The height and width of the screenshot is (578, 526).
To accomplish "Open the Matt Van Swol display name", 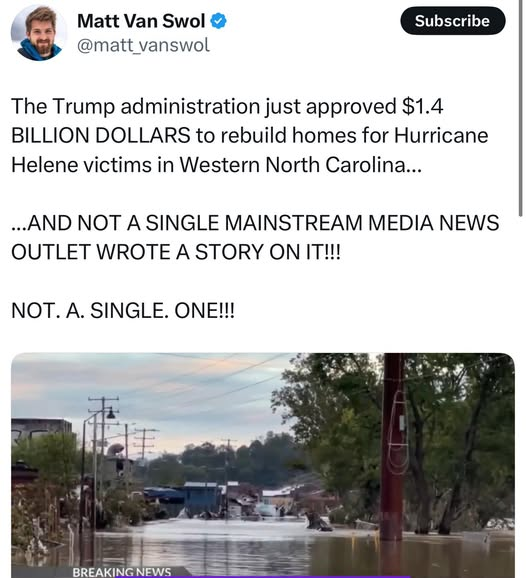I will pyautogui.click(x=141, y=21).
